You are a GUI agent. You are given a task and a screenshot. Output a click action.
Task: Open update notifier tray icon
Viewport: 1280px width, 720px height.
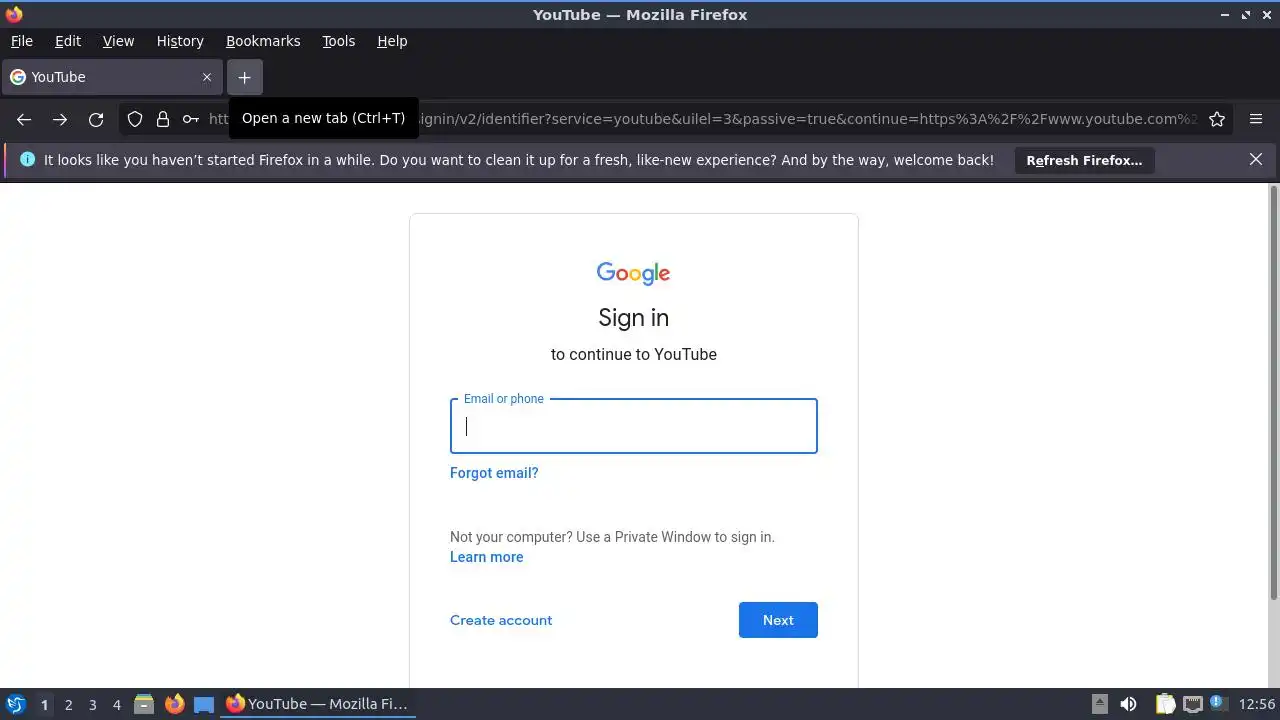tap(1218, 704)
